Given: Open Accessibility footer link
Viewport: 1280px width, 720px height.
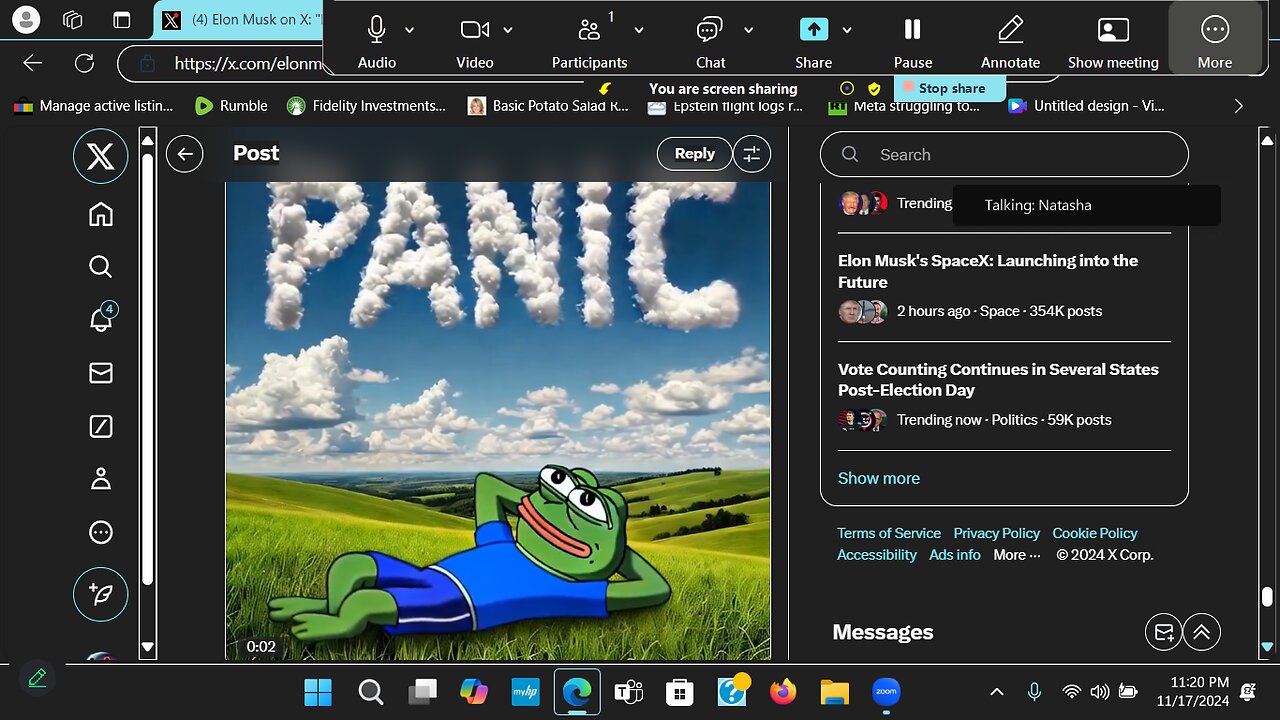Looking at the screenshot, I should pos(877,555).
